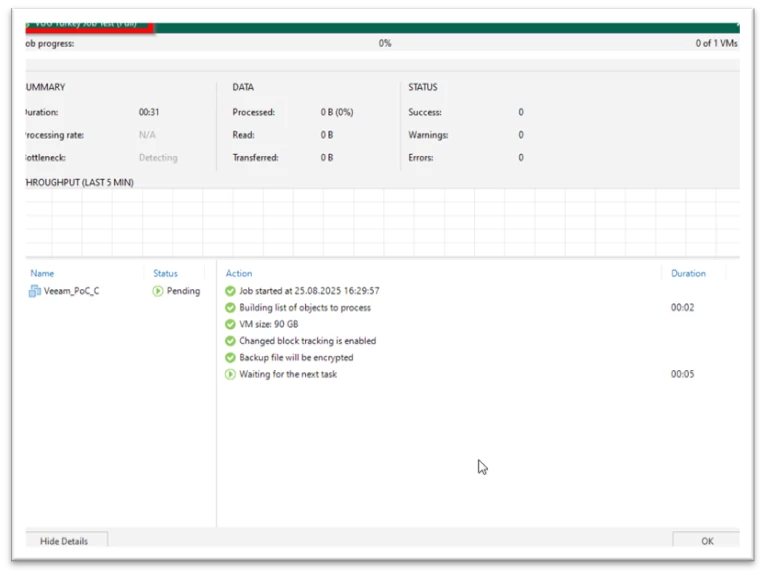
Task: Select the Veeam_PoC_C row name
Action: pos(72,291)
